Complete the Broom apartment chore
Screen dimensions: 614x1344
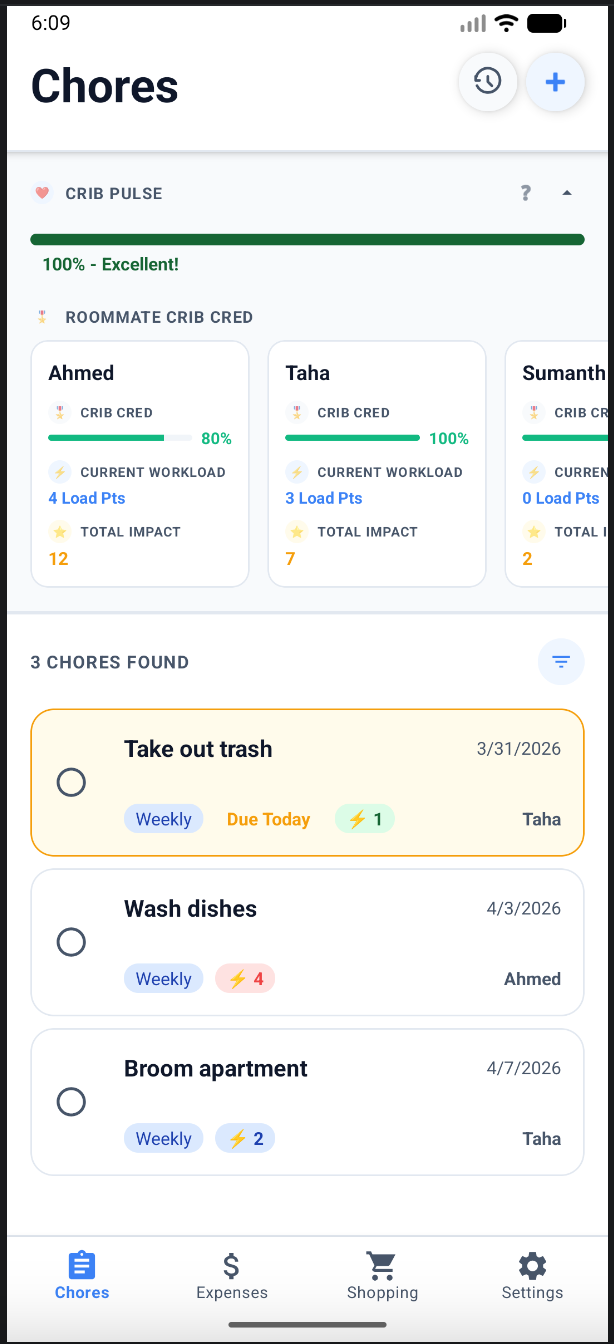tap(71, 1102)
